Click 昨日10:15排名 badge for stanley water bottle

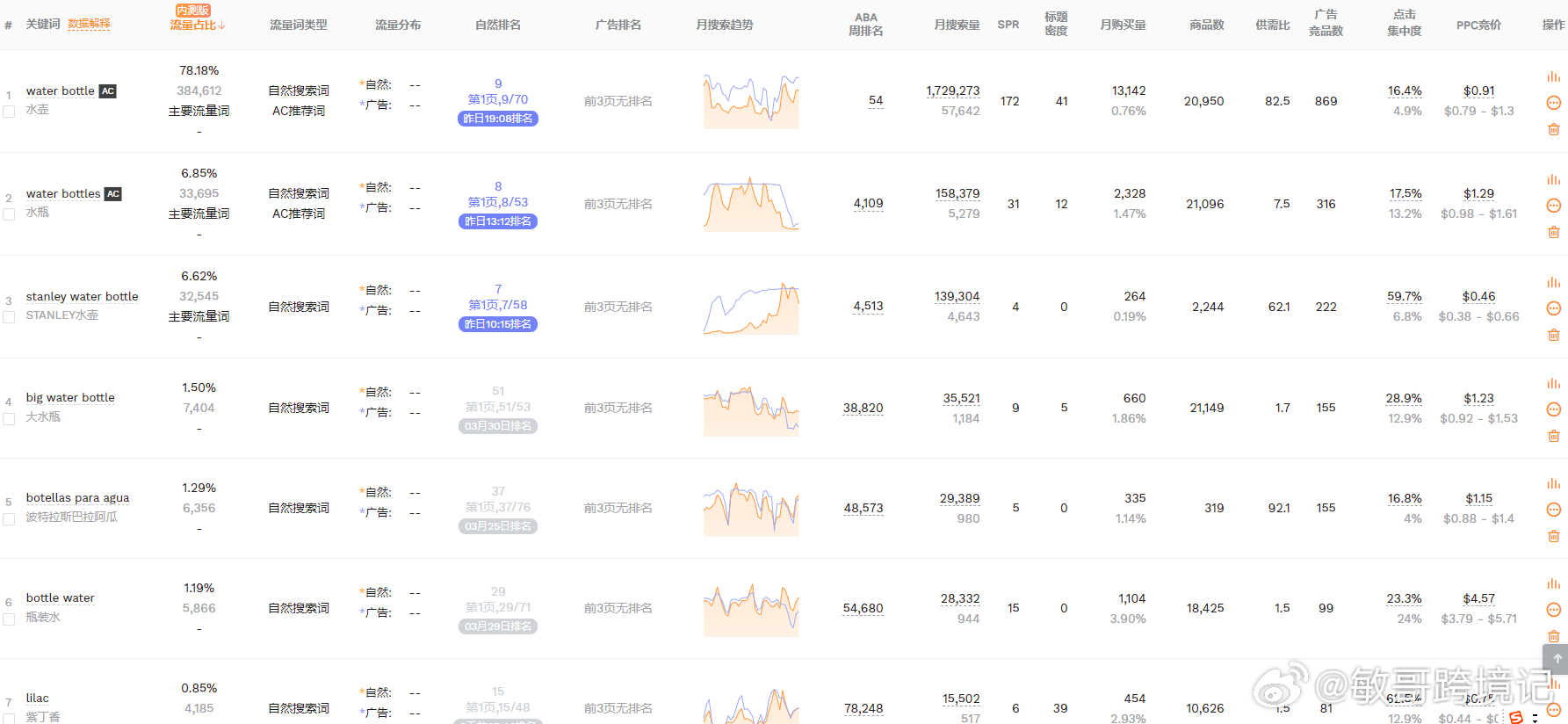tap(498, 324)
